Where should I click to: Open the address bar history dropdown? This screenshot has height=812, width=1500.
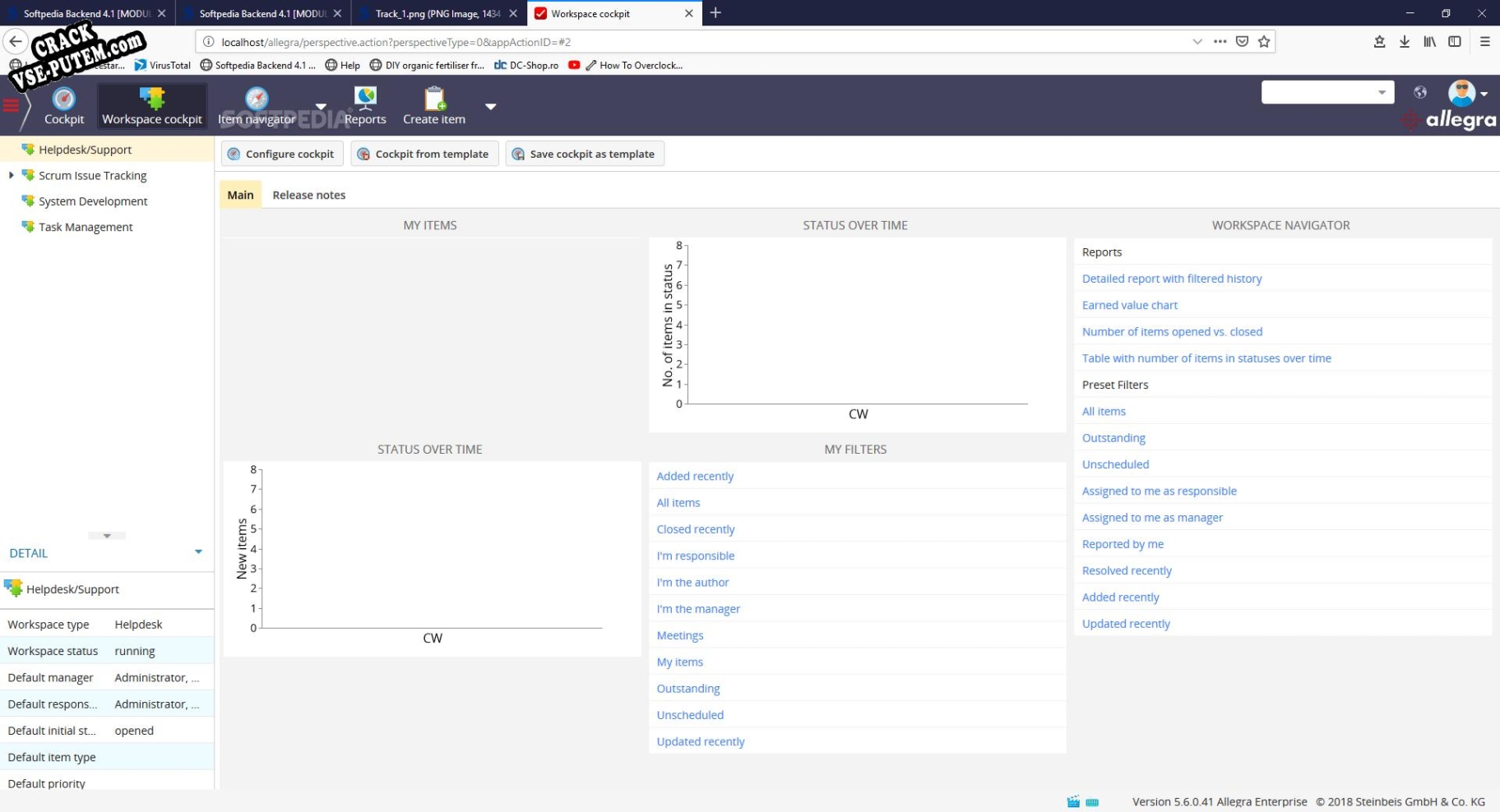[x=1197, y=41]
